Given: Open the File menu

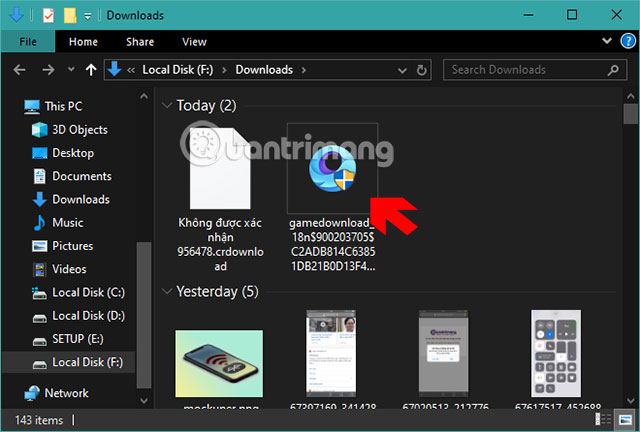Looking at the screenshot, I should click(x=28, y=42).
